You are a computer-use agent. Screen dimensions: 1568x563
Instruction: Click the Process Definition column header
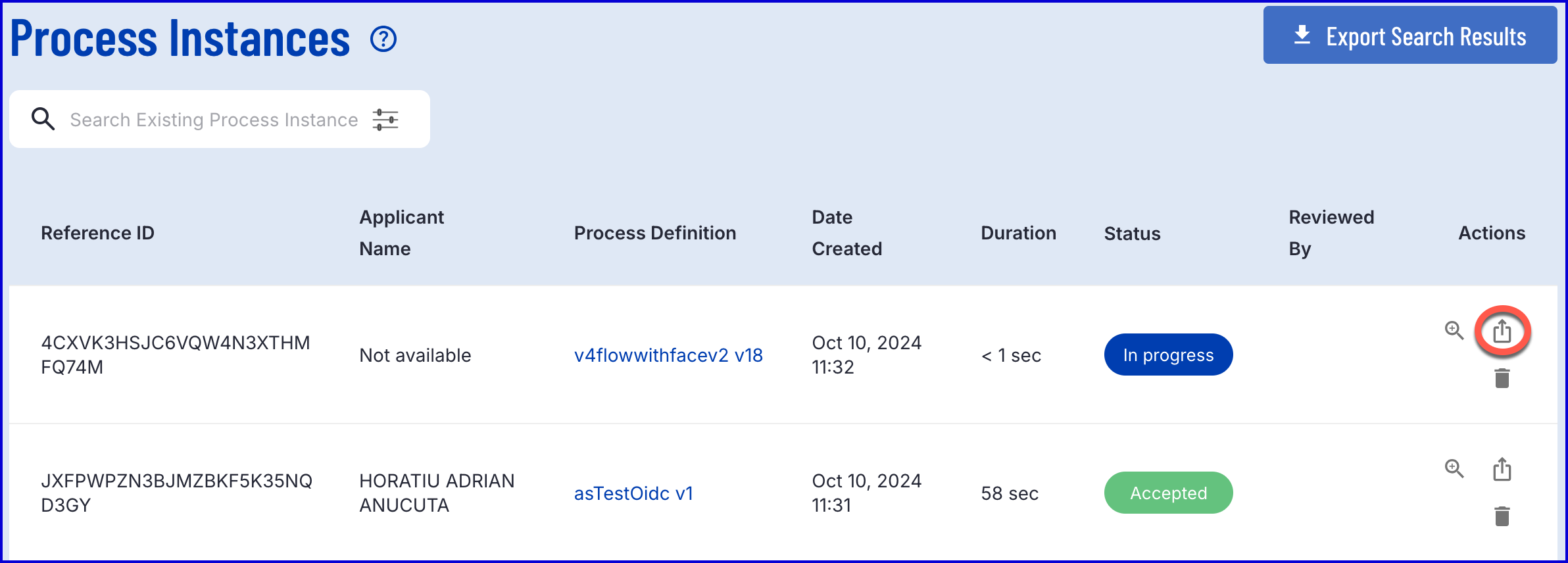tap(654, 233)
